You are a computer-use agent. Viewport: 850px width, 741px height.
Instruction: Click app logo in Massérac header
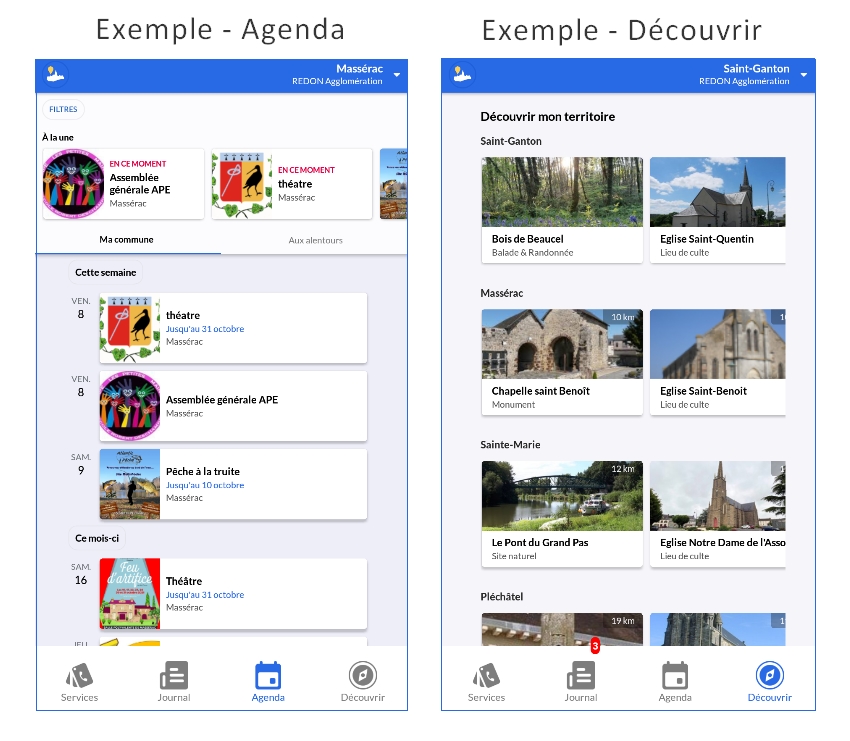click(x=57, y=74)
